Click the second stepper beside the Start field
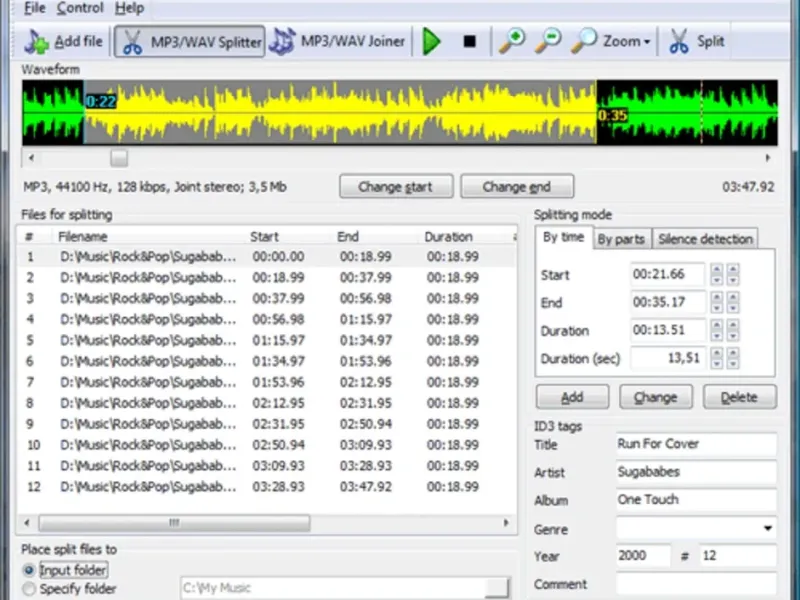Image resolution: width=800 pixels, height=600 pixels. click(733, 274)
